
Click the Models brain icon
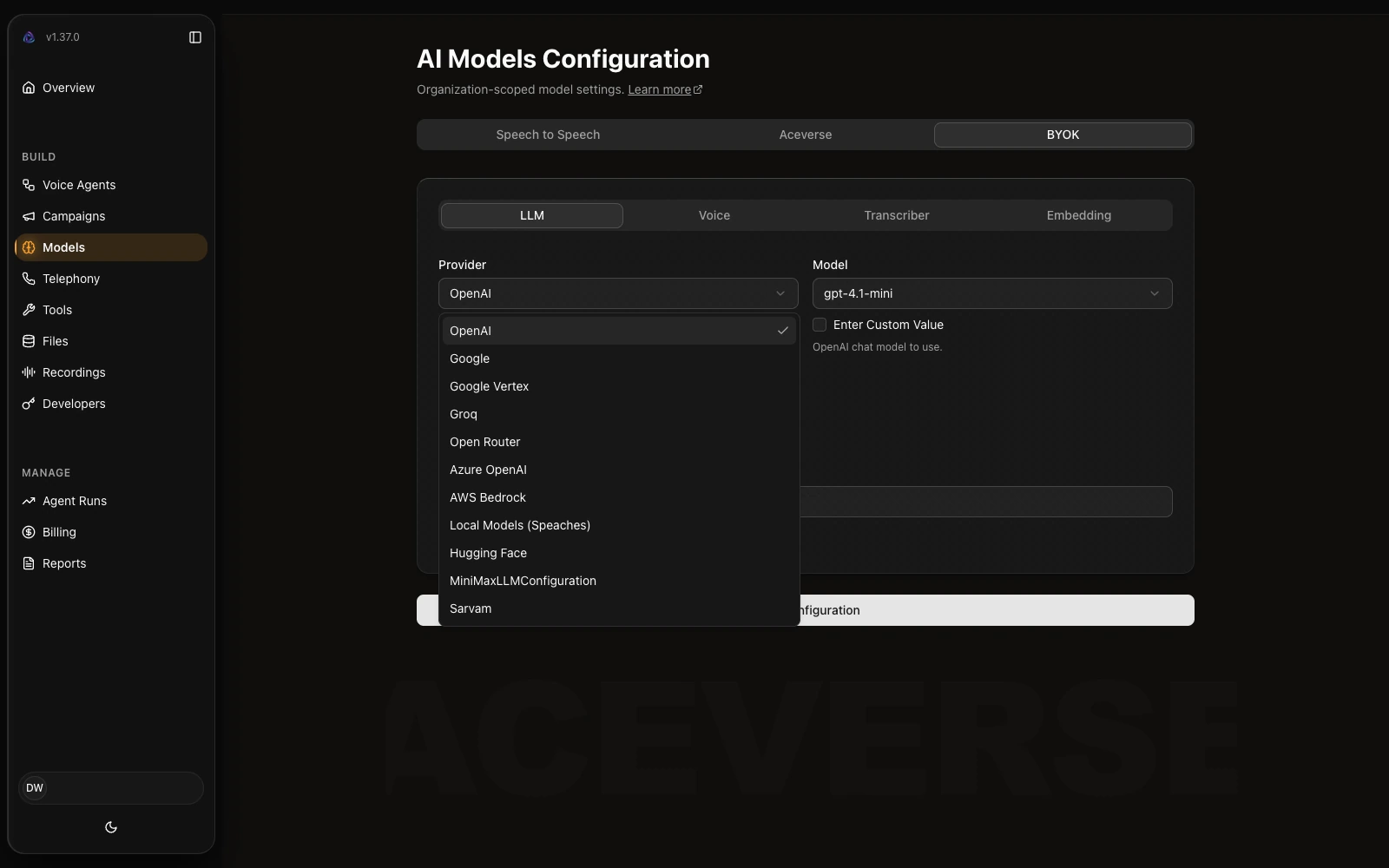pos(29,247)
